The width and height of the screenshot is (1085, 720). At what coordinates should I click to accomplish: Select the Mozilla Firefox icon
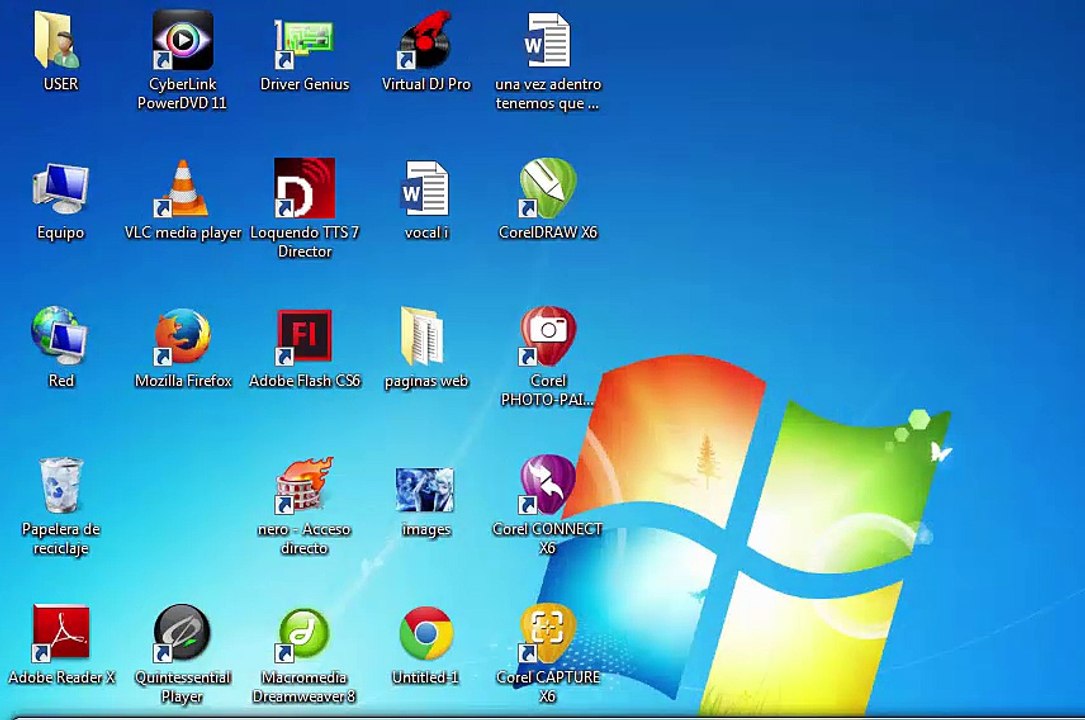(182, 337)
